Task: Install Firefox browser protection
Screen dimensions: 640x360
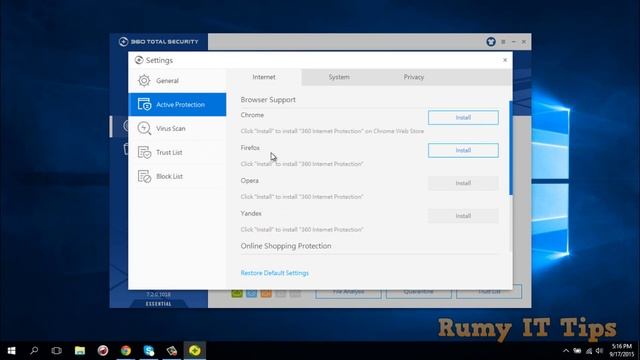Action: pos(463,150)
